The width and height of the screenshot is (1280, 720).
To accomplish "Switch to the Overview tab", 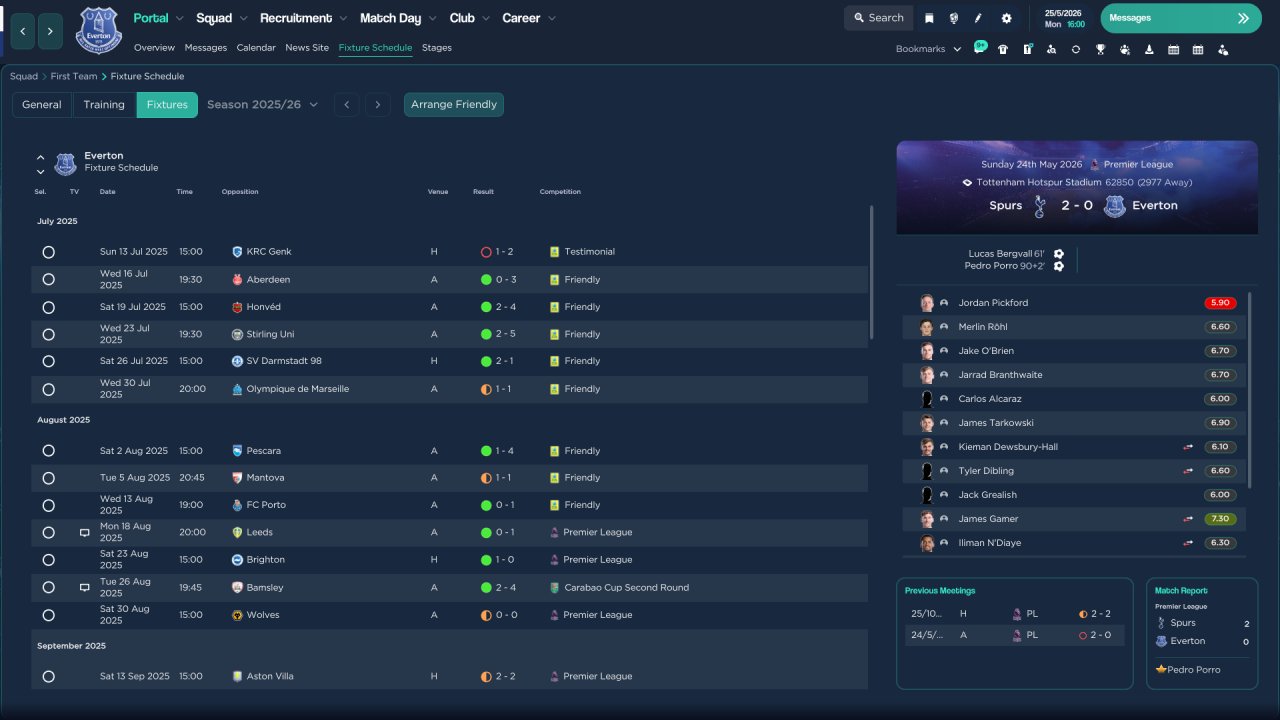I will pos(154,48).
